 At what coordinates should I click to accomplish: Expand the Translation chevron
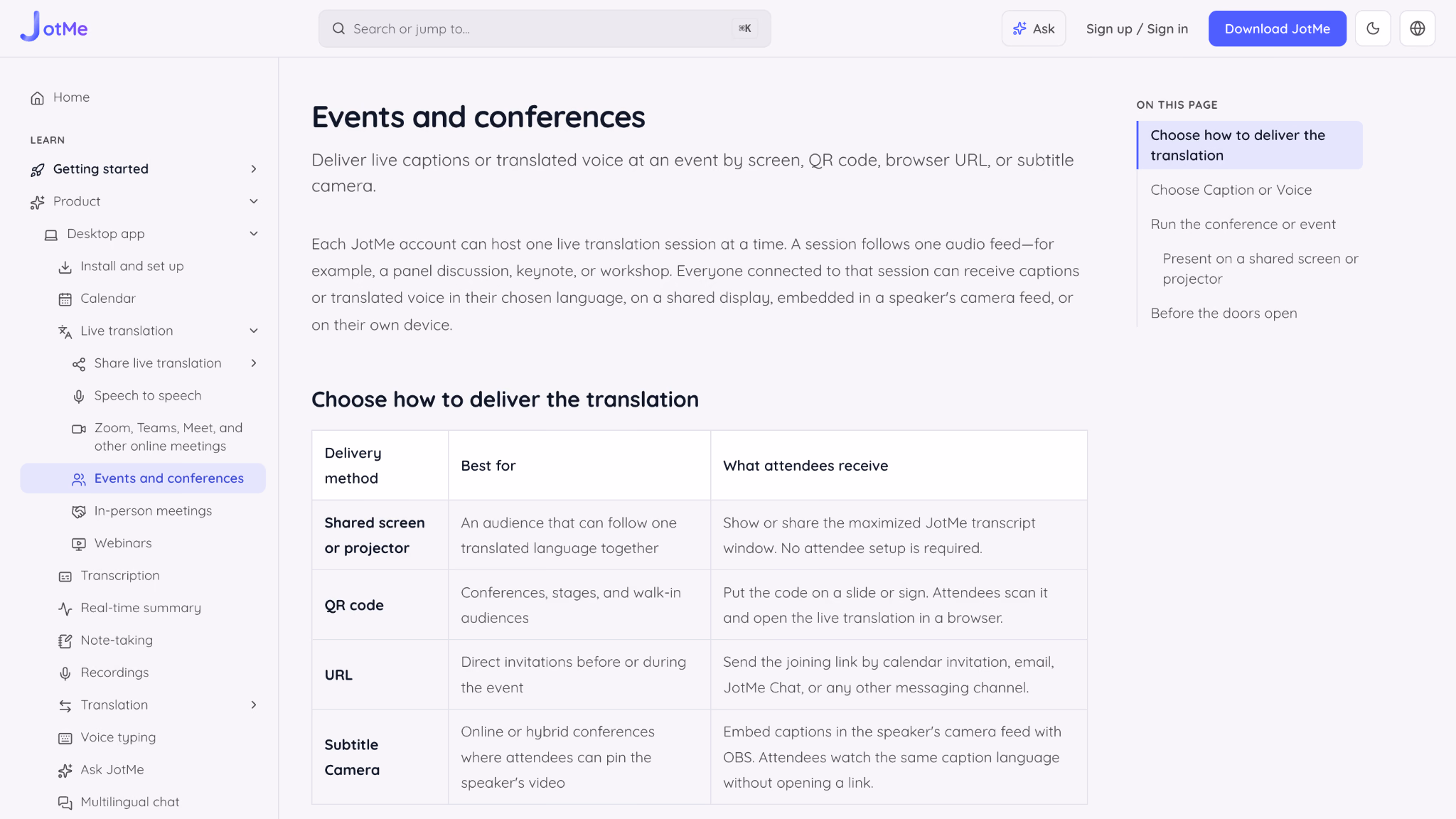pos(254,705)
